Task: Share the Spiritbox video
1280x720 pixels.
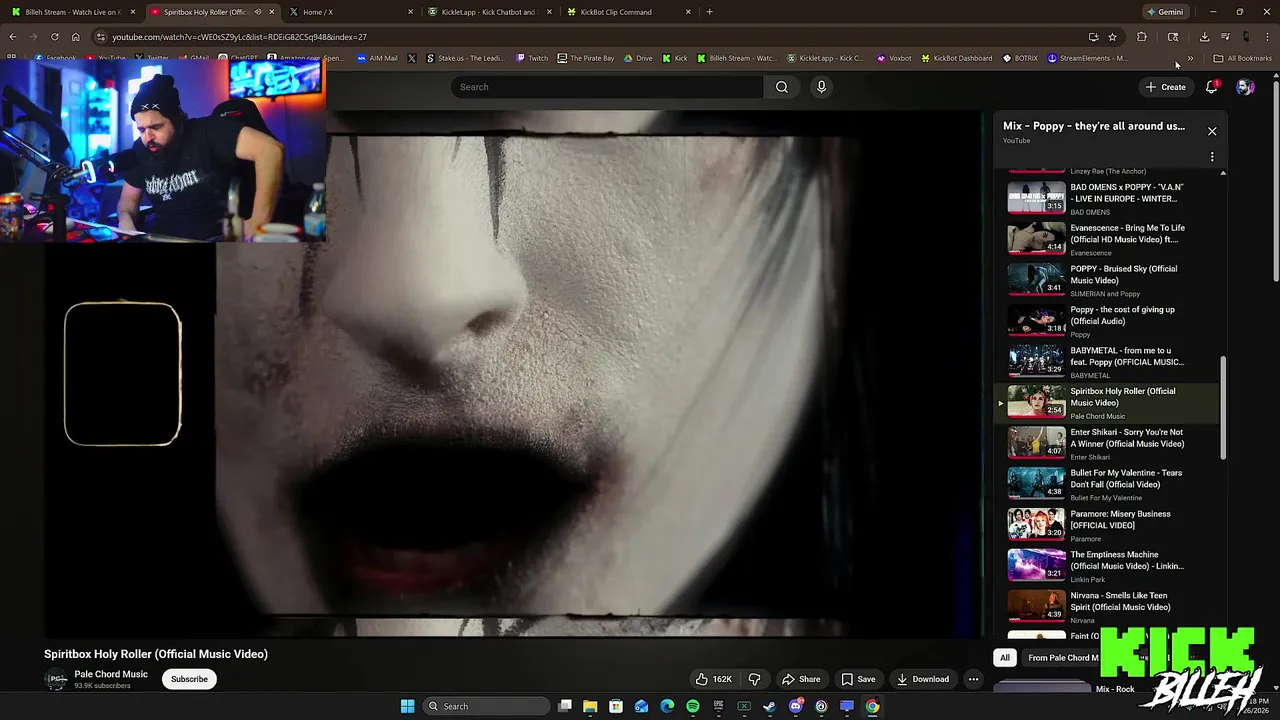Action: pos(801,679)
